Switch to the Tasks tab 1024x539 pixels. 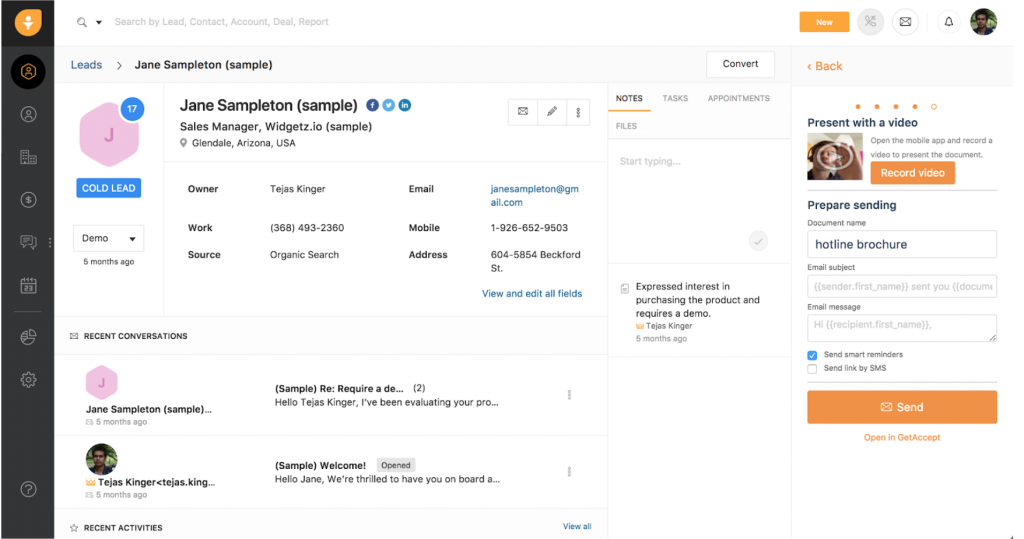[675, 99]
